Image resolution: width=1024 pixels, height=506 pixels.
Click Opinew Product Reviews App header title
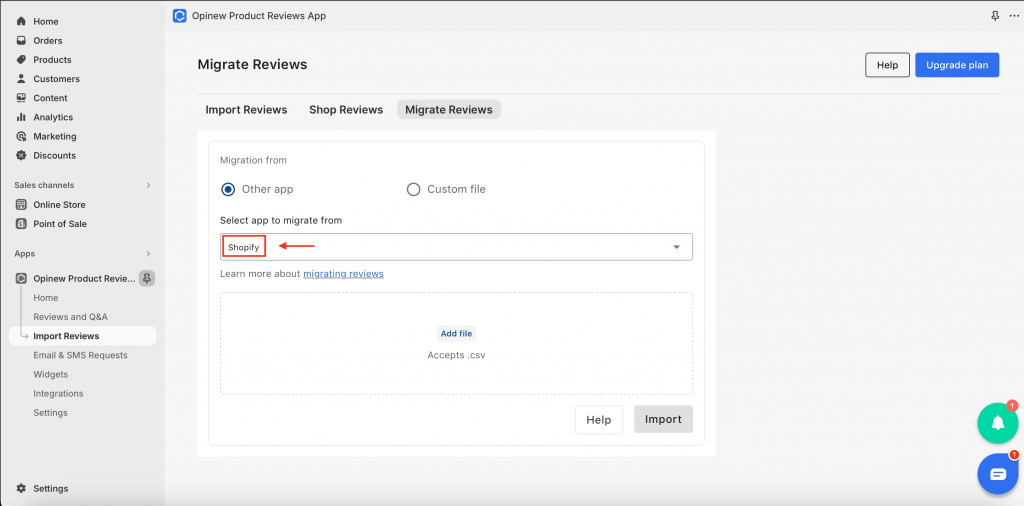pos(259,16)
